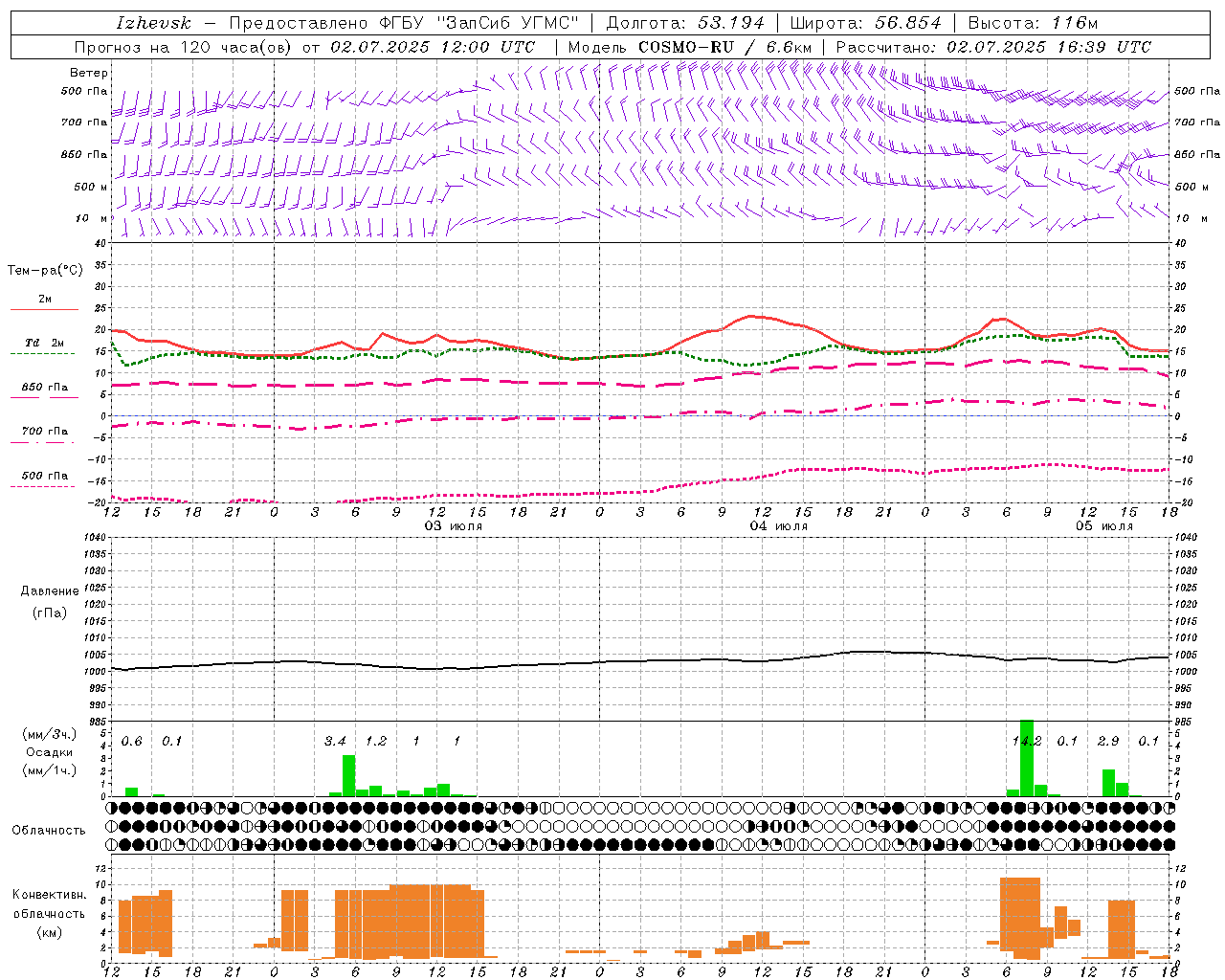Viewport: 1225px width, 980px height.
Task: Click the "04 июля" date label
Action: pos(779,526)
